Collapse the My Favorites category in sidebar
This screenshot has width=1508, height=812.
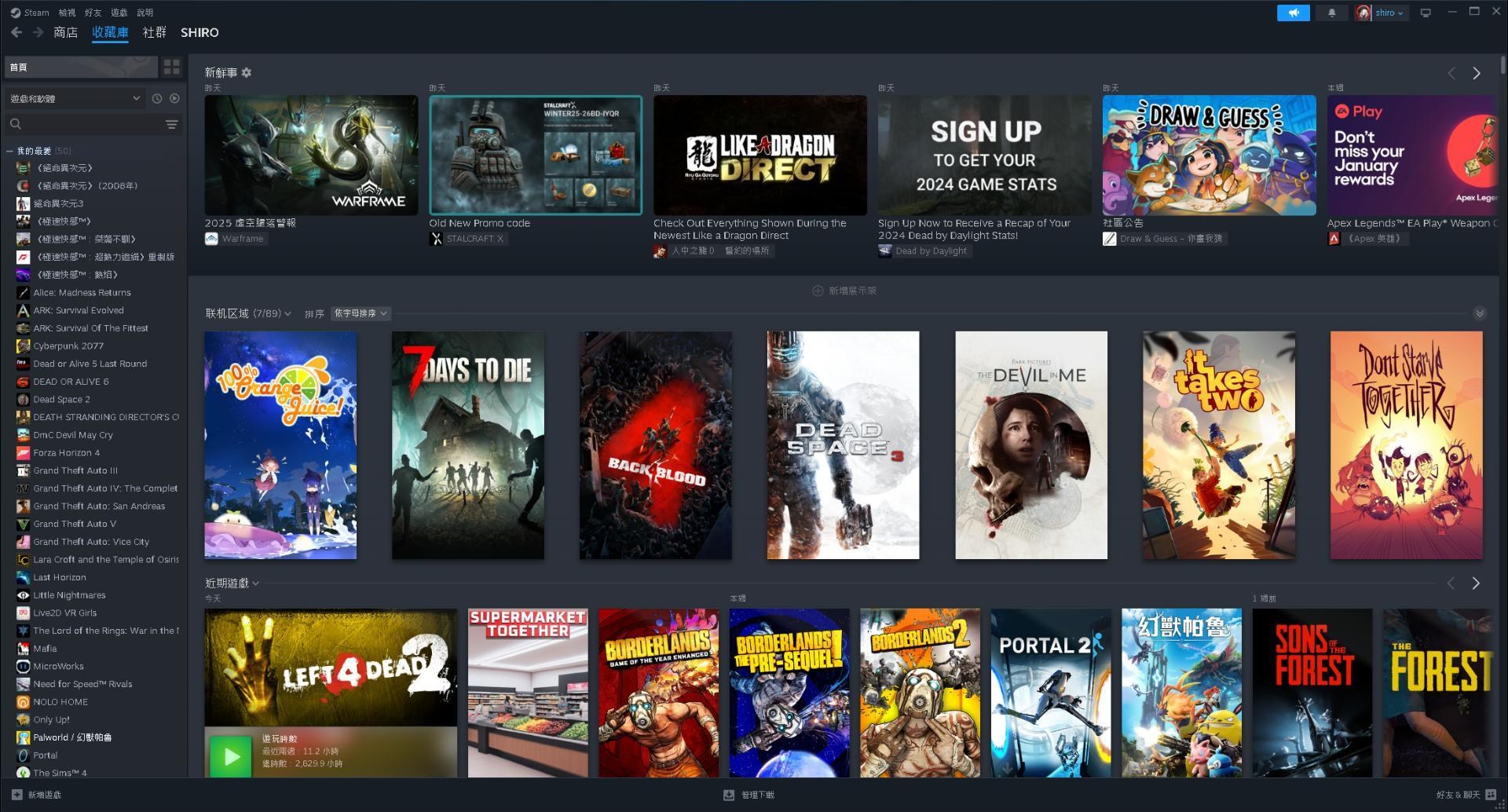click(9, 151)
